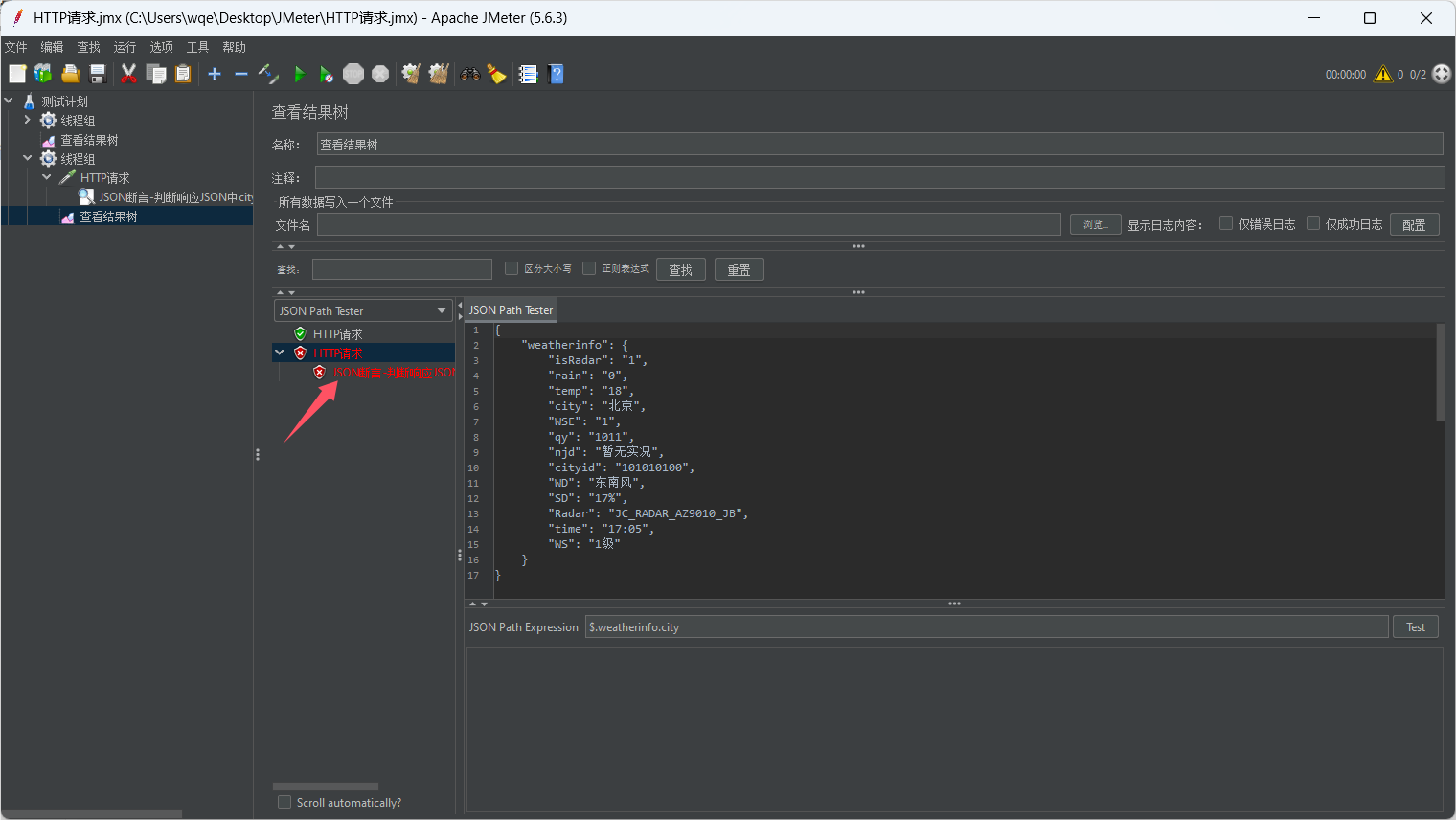Open the Templates toolbar icon
The image size is (1456, 820).
click(43, 74)
